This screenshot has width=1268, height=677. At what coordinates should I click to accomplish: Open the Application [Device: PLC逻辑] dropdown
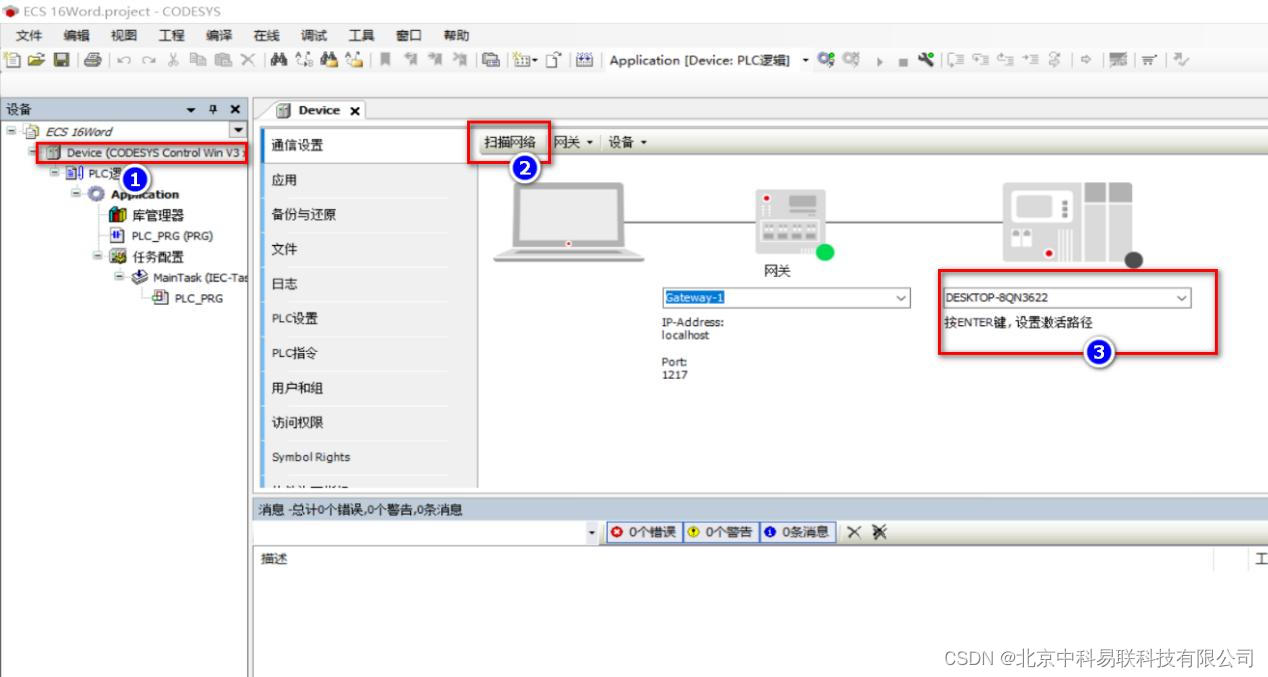(x=806, y=60)
